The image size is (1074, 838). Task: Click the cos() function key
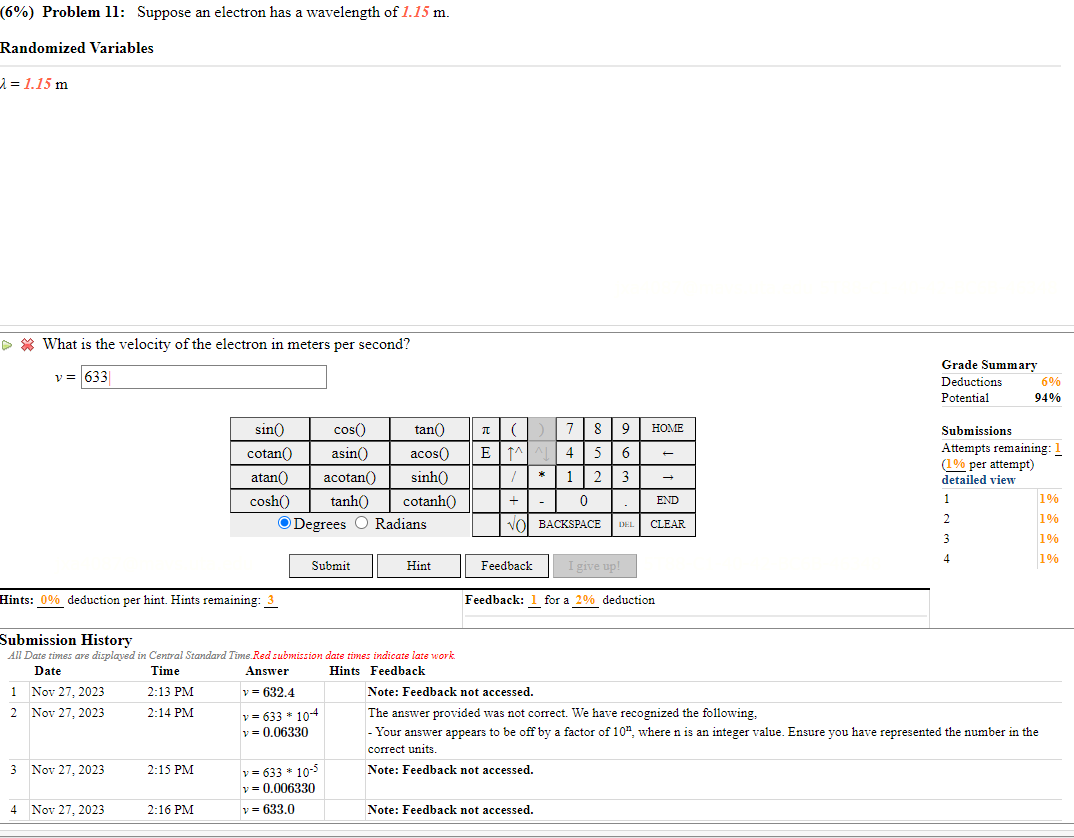pos(350,429)
